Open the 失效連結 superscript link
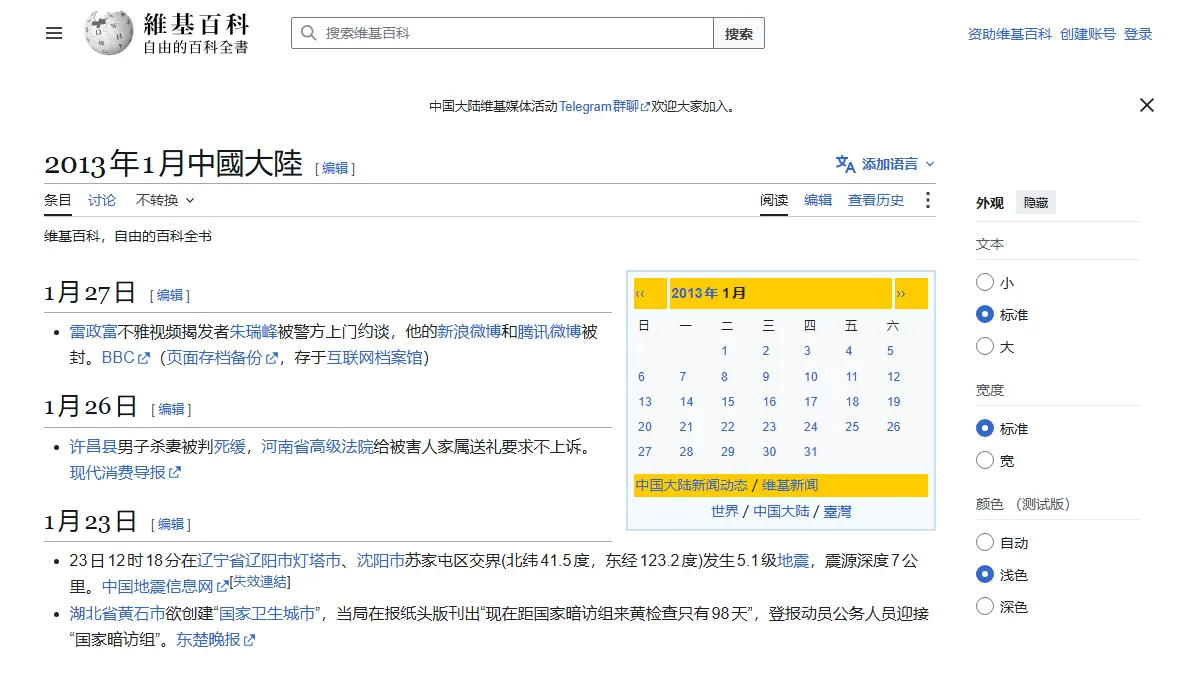Viewport: 1200px width, 675px height. tap(261, 581)
